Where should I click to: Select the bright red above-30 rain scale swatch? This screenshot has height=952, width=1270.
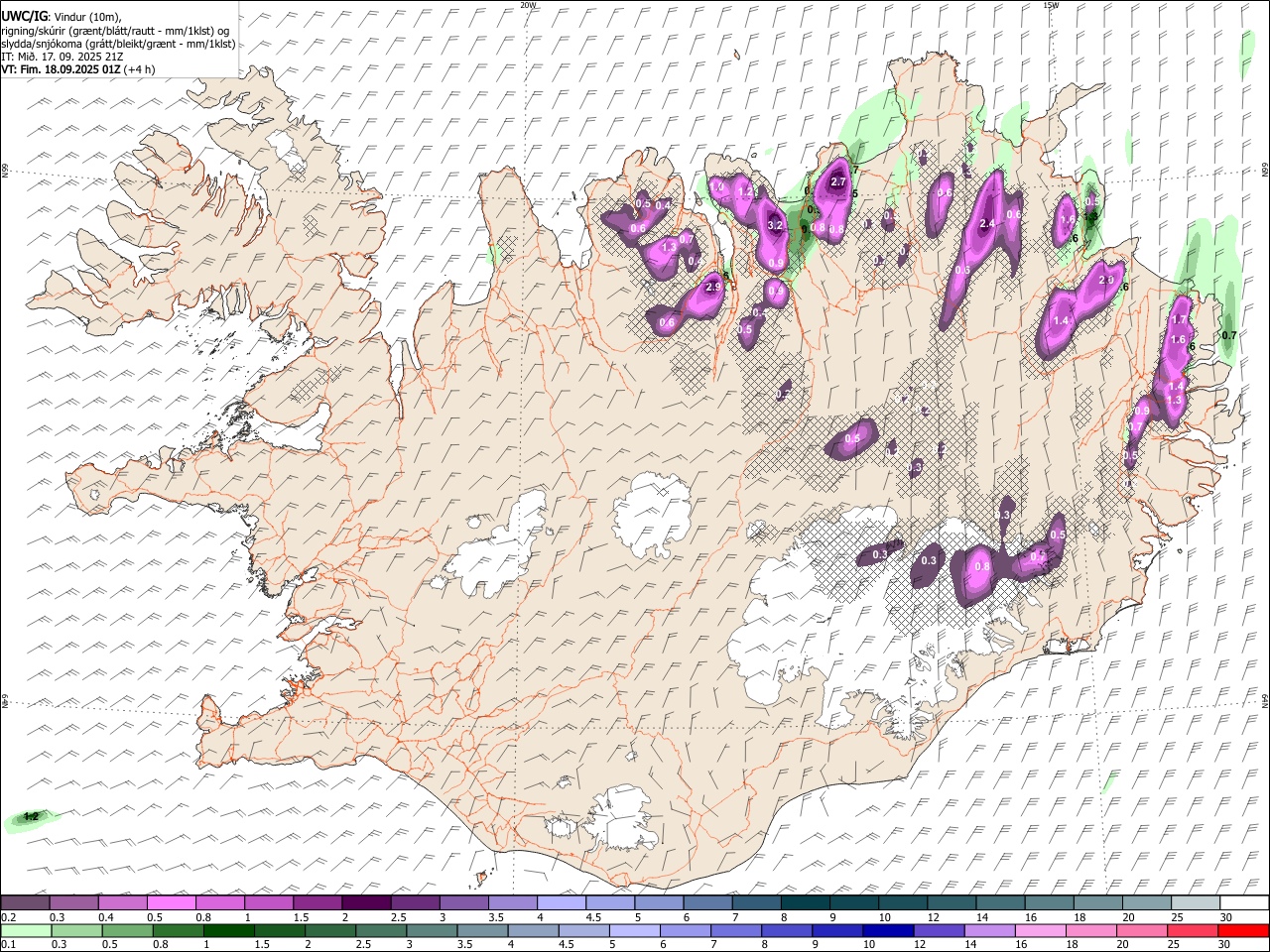pos(1243,930)
